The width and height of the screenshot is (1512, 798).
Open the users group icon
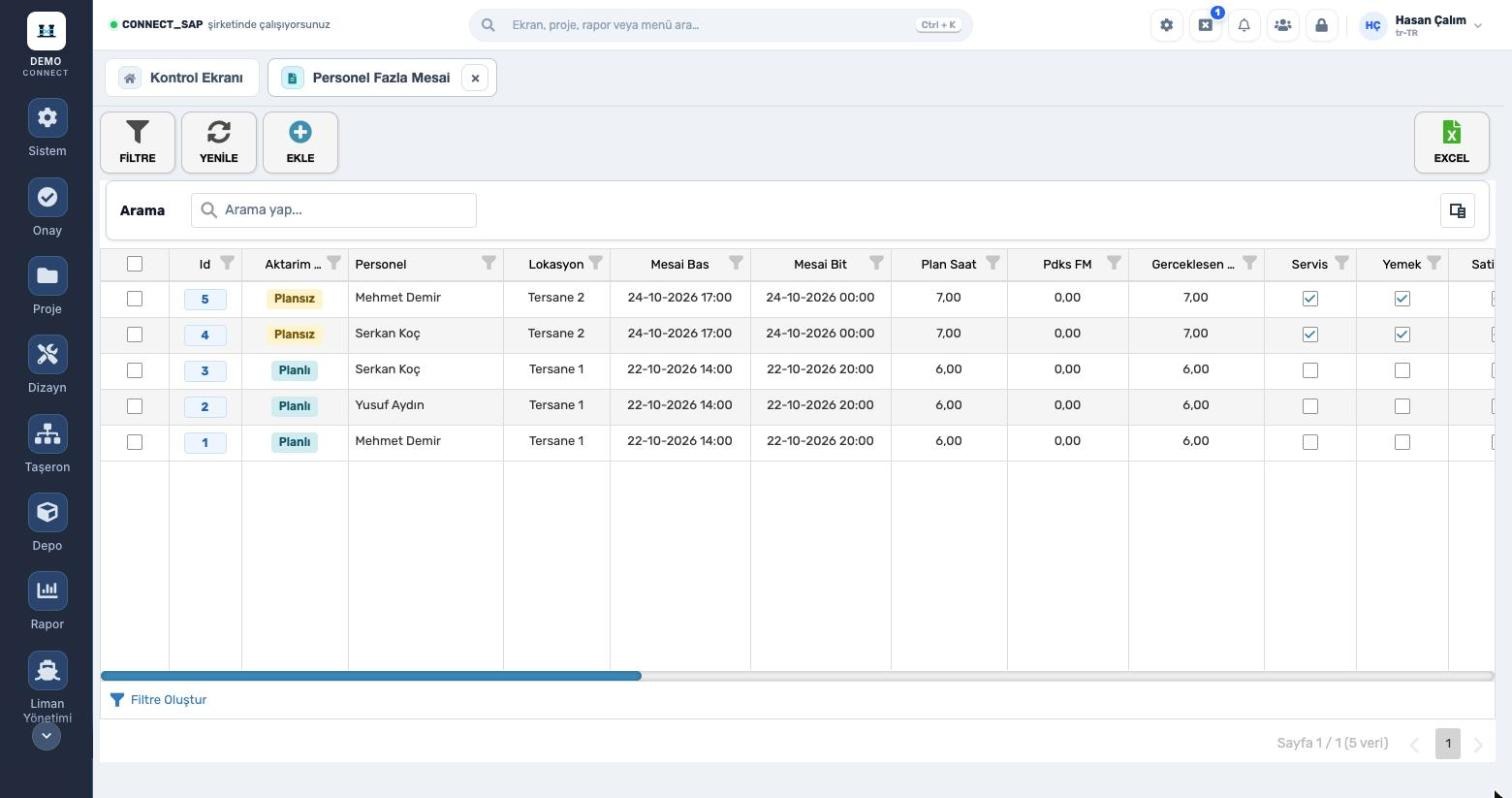click(x=1283, y=25)
